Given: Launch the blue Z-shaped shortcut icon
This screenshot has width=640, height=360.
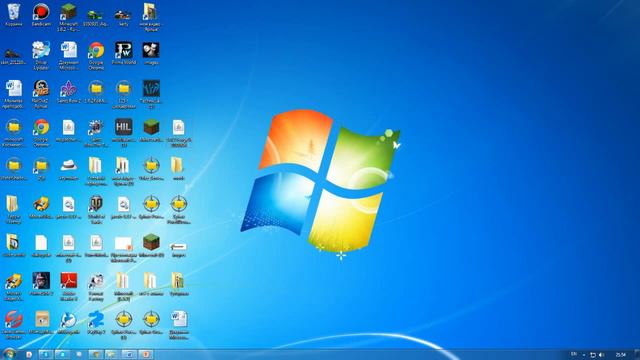Looking at the screenshot, I should 96,319.
